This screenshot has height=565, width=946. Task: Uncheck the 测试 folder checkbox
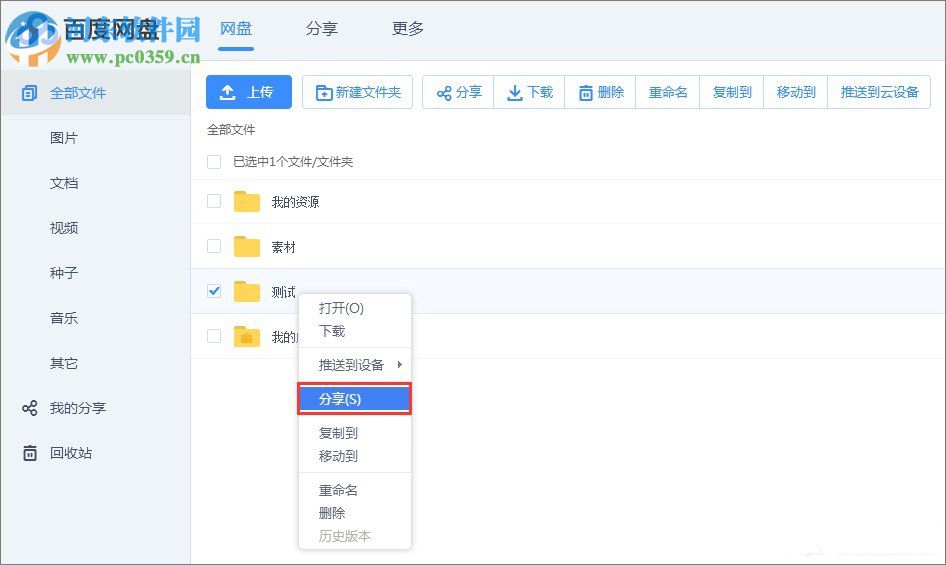click(x=214, y=291)
